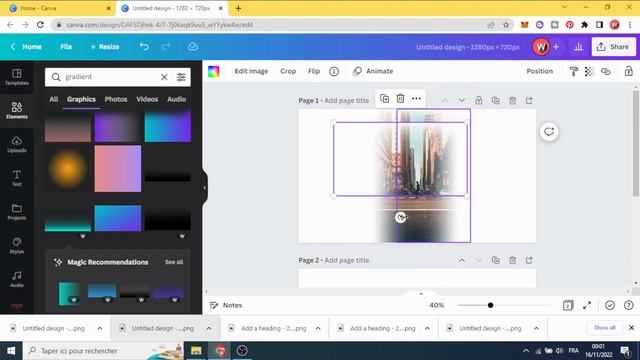This screenshot has width=640, height=360.
Task: Open the Text sidebar panel
Action: (17, 178)
